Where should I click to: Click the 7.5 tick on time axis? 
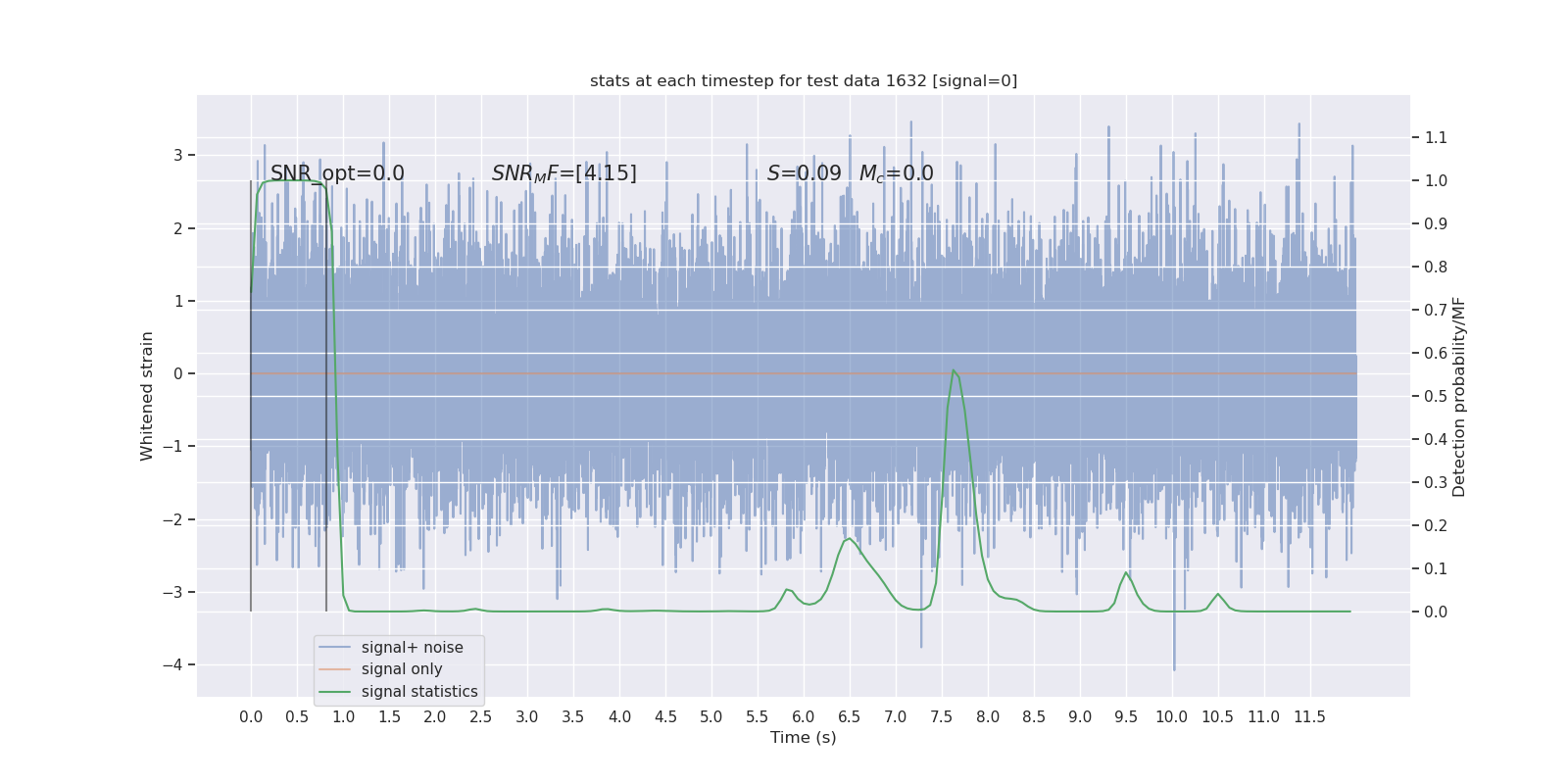pos(942,717)
